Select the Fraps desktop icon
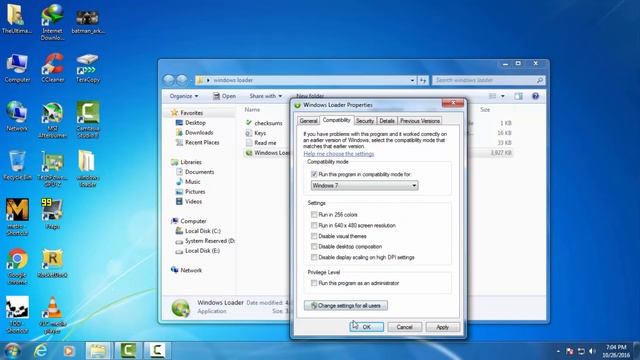Image resolution: width=640 pixels, height=360 pixels. click(52, 214)
